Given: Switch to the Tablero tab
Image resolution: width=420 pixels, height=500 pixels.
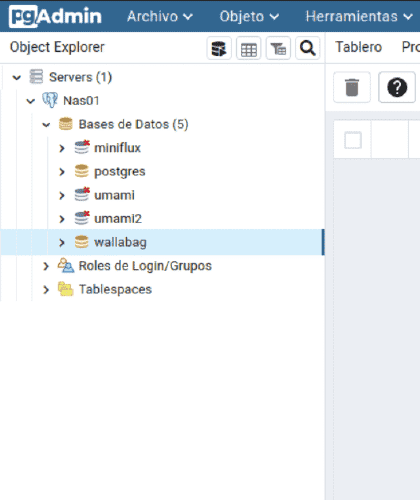Looking at the screenshot, I should (x=358, y=47).
